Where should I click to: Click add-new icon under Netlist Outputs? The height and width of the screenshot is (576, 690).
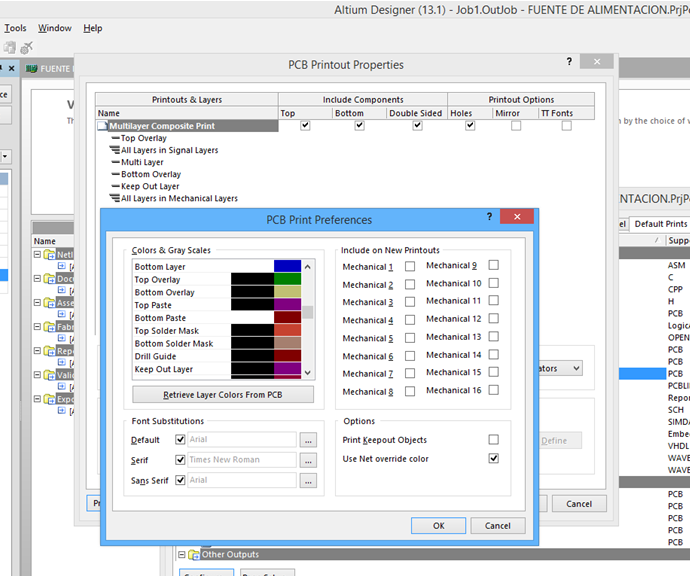62,266
